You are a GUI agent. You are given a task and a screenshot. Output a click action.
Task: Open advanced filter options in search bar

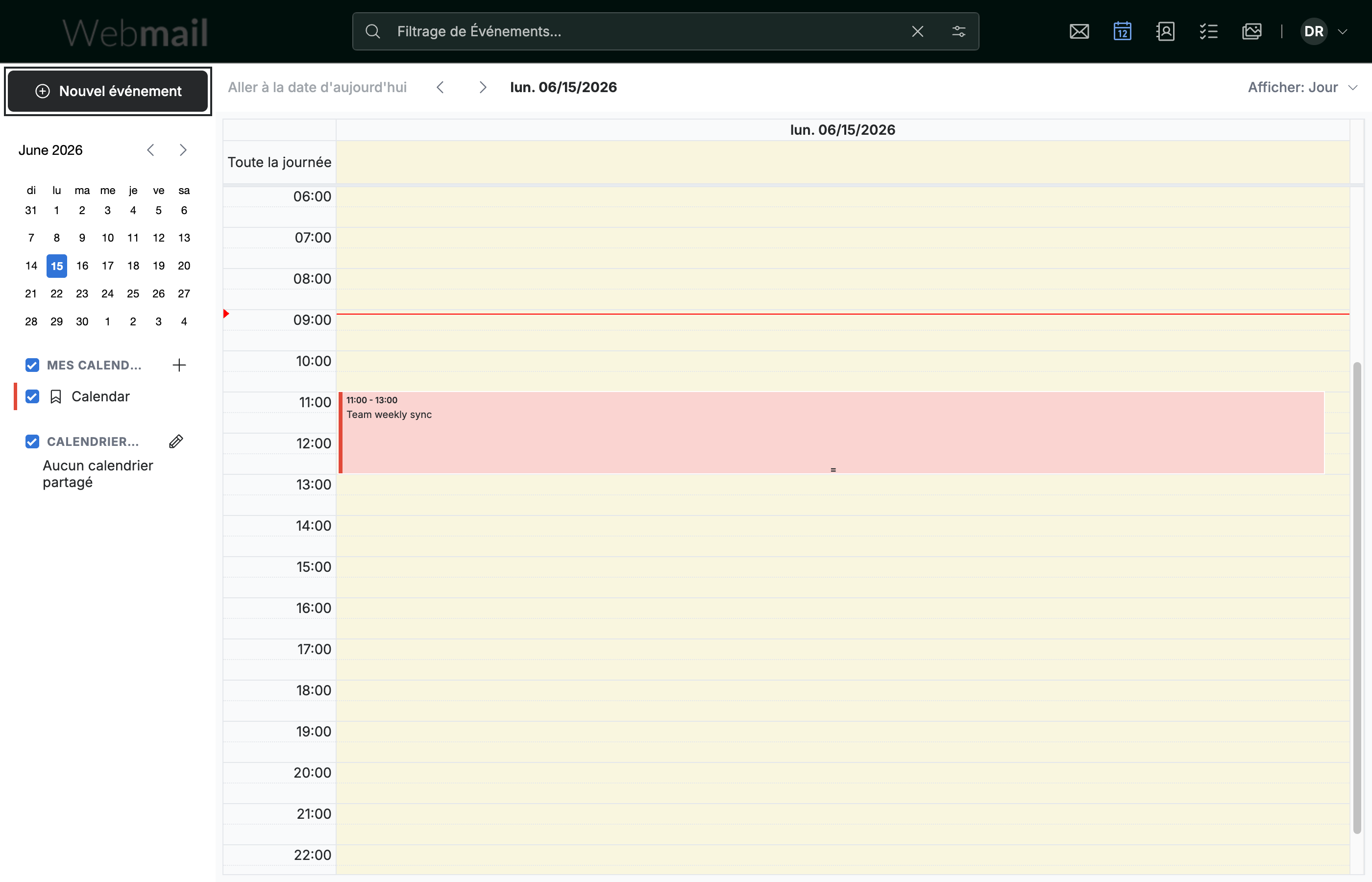(958, 31)
